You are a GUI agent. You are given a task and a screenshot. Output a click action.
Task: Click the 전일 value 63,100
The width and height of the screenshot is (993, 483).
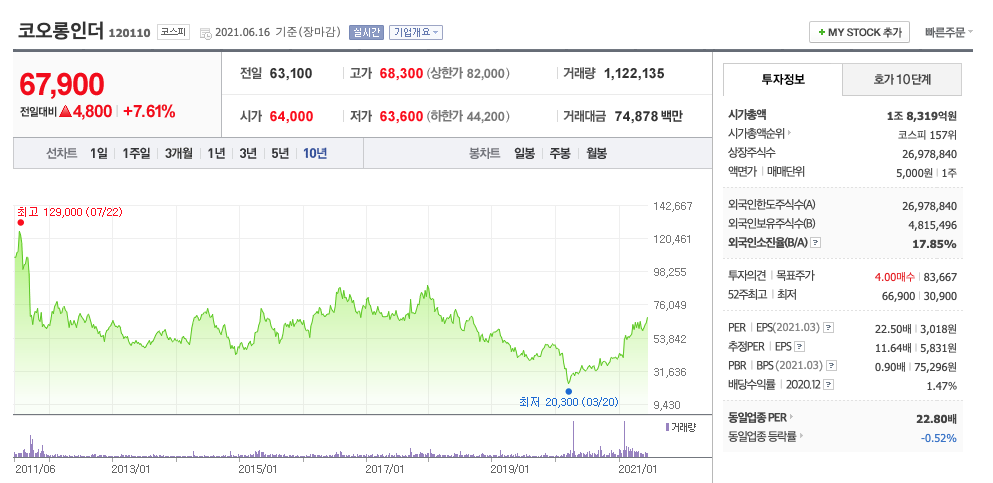291,73
